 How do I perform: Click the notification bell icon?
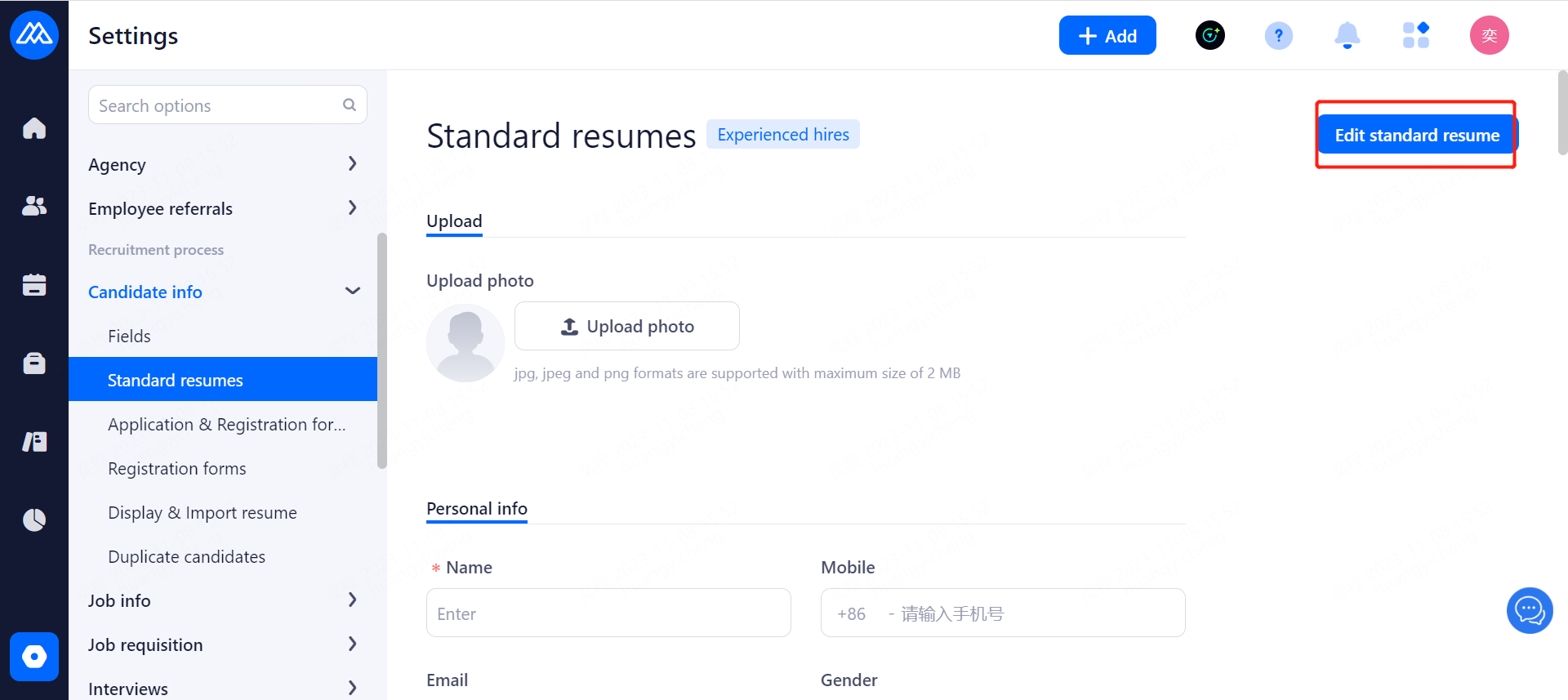coord(1347,36)
